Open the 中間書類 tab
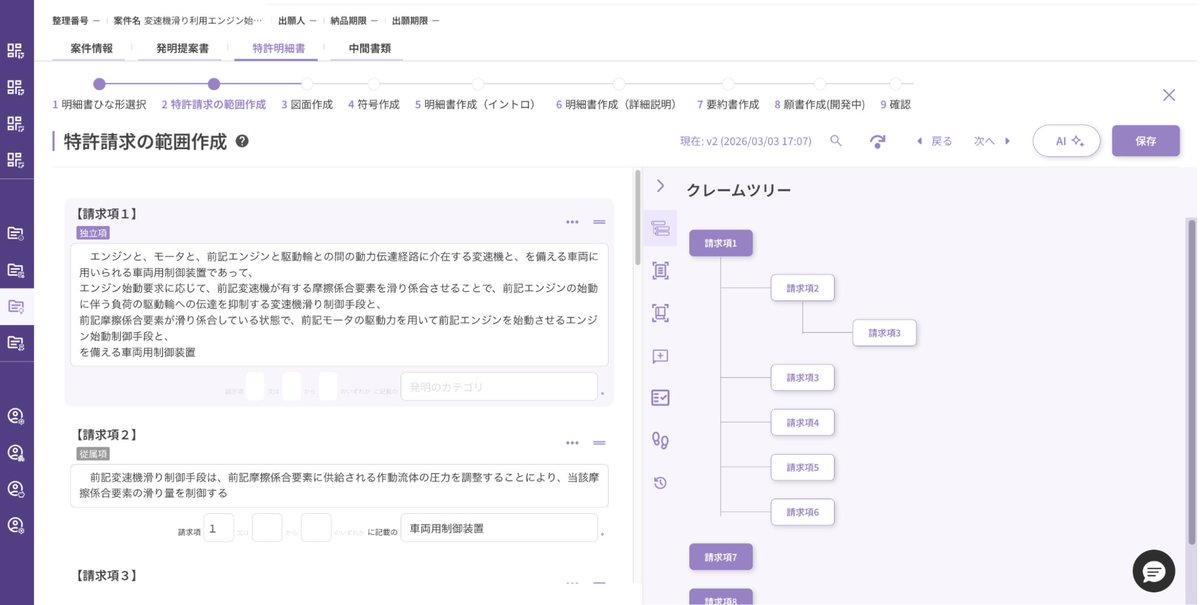1200x605 pixels. 370,48
